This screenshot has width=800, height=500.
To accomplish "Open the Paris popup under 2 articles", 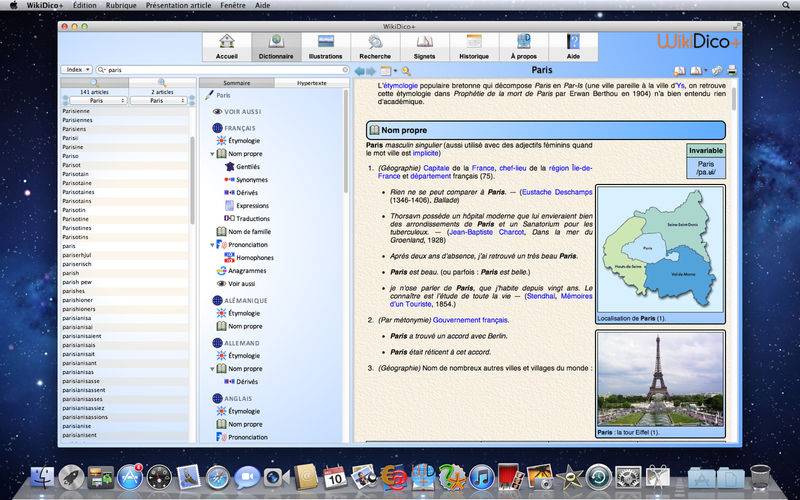I will [x=158, y=101].
